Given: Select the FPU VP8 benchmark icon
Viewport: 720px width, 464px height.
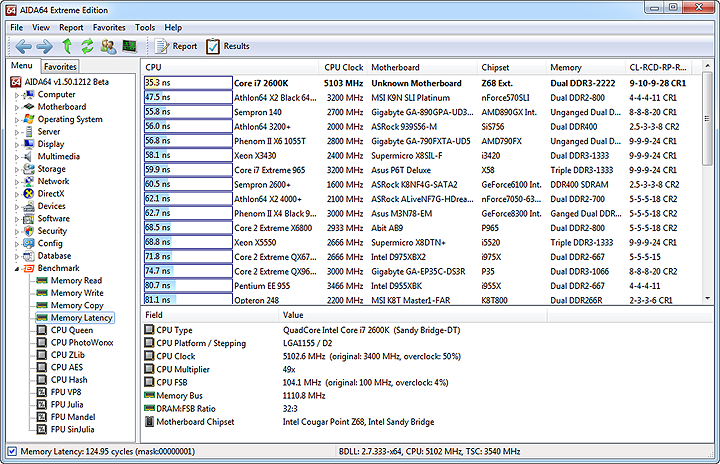Looking at the screenshot, I should tap(42, 392).
